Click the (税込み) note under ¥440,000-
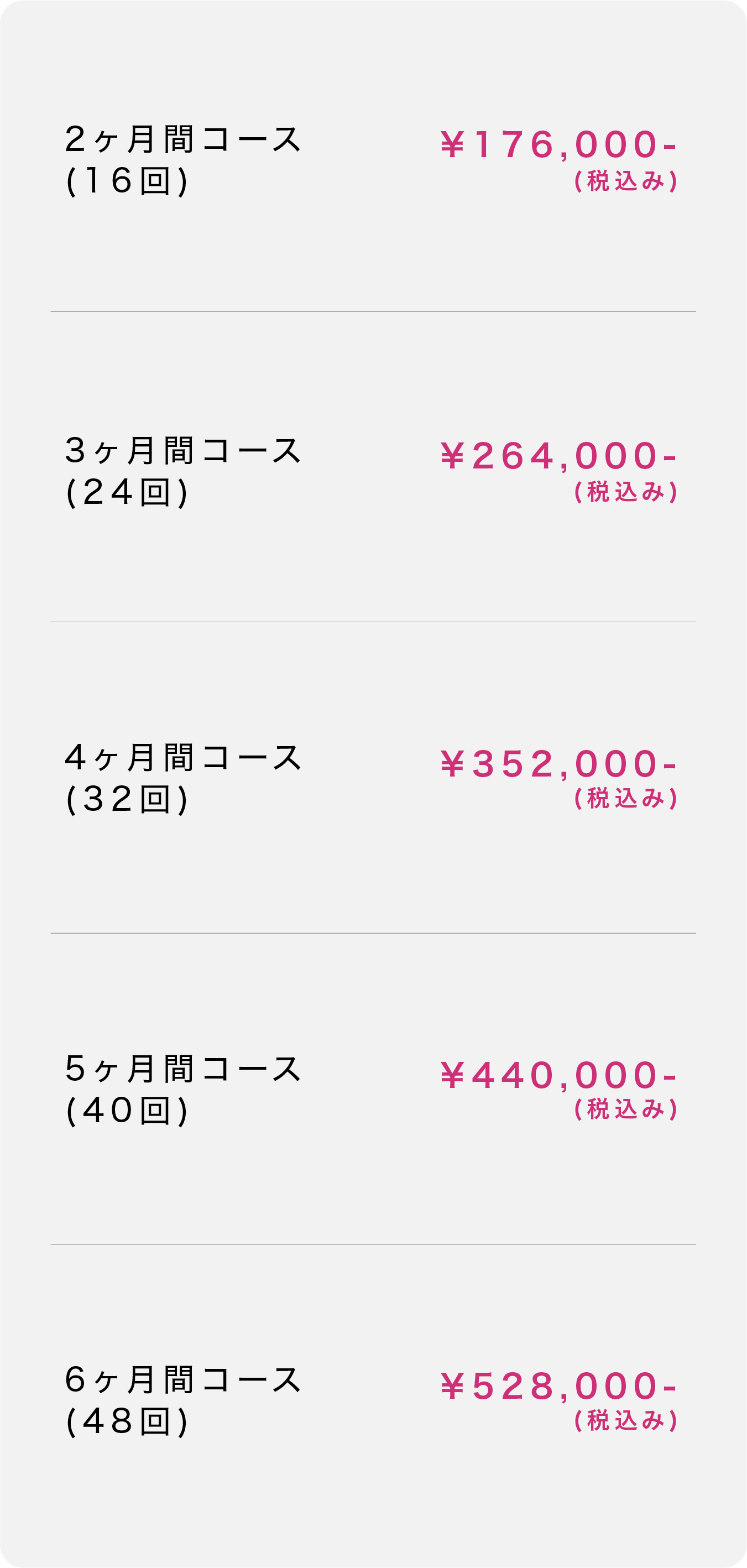 (x=625, y=1109)
